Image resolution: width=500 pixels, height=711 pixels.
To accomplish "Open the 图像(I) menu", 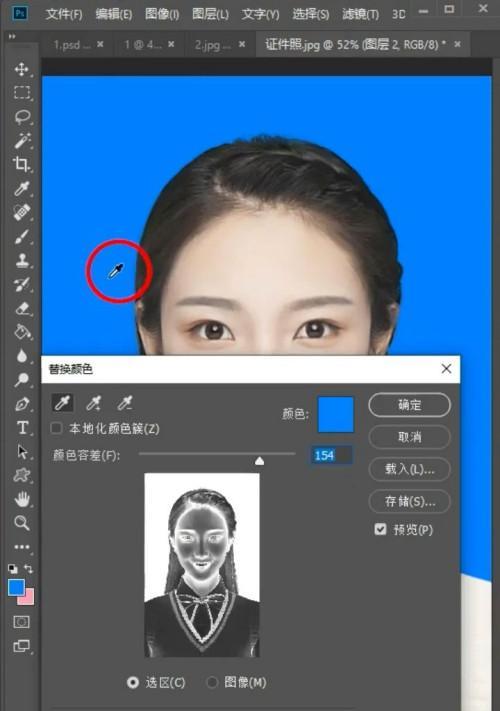I will click(x=162, y=14).
